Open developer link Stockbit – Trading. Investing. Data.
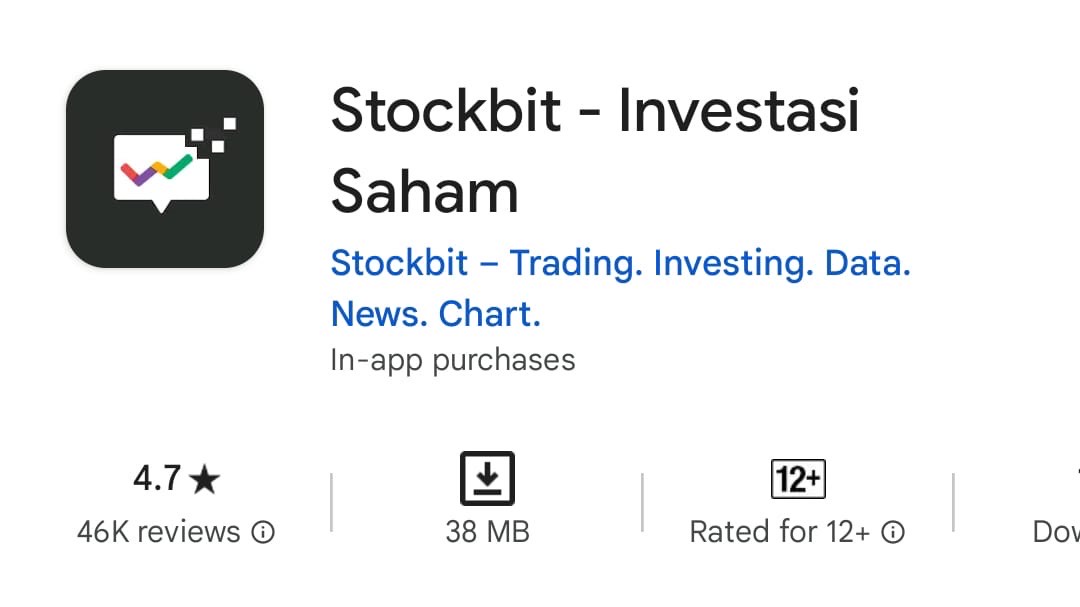The width and height of the screenshot is (1080, 607). pyautogui.click(x=620, y=263)
